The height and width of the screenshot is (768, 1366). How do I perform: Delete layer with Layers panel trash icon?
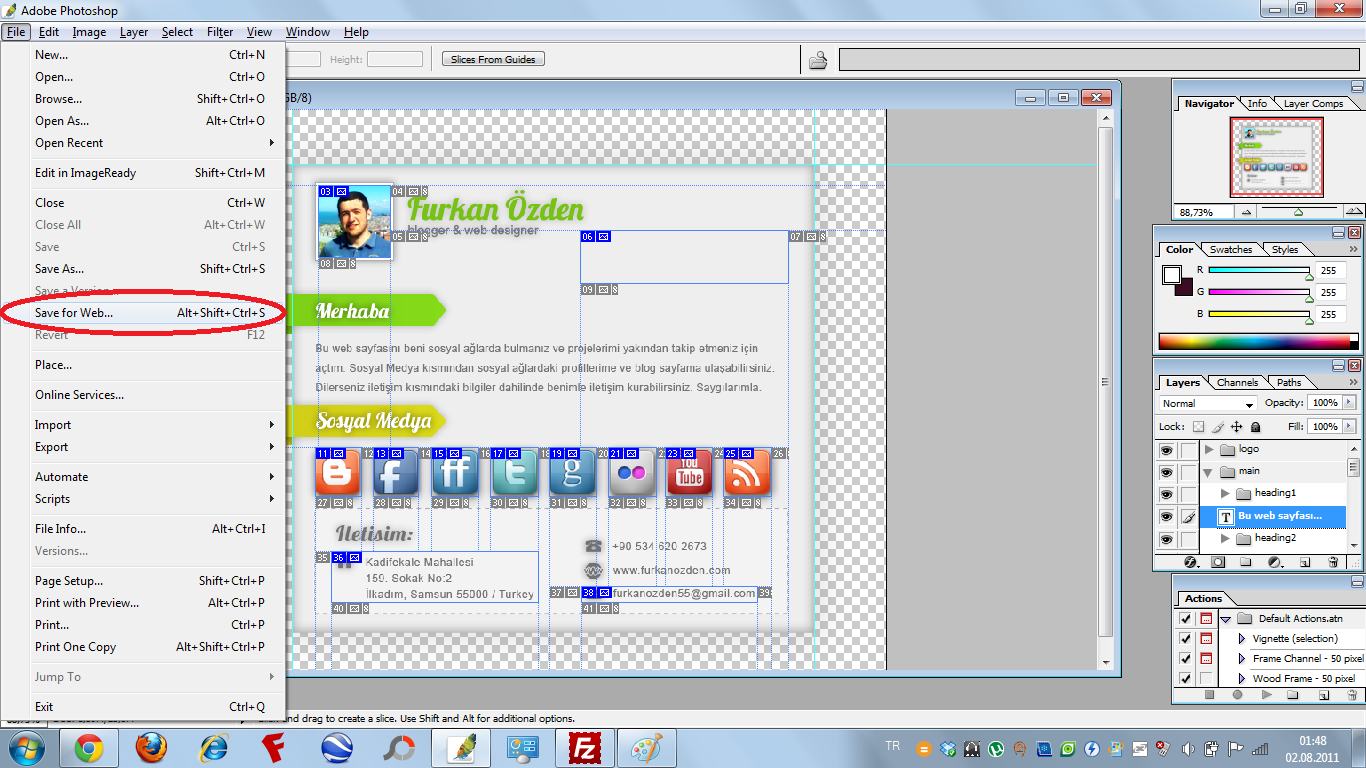pyautogui.click(x=1333, y=562)
